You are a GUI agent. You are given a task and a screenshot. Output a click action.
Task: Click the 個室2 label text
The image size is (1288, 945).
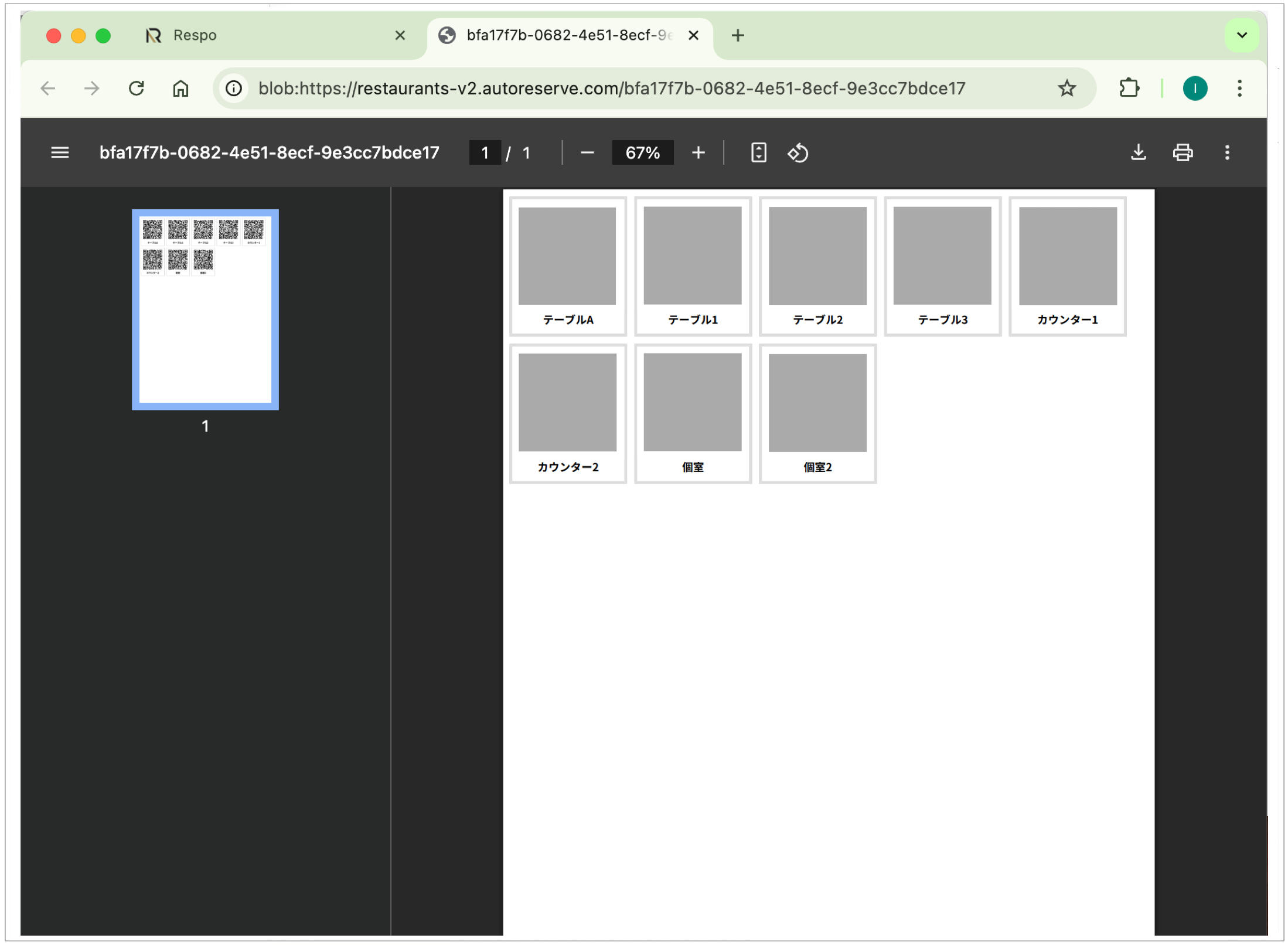click(x=817, y=467)
